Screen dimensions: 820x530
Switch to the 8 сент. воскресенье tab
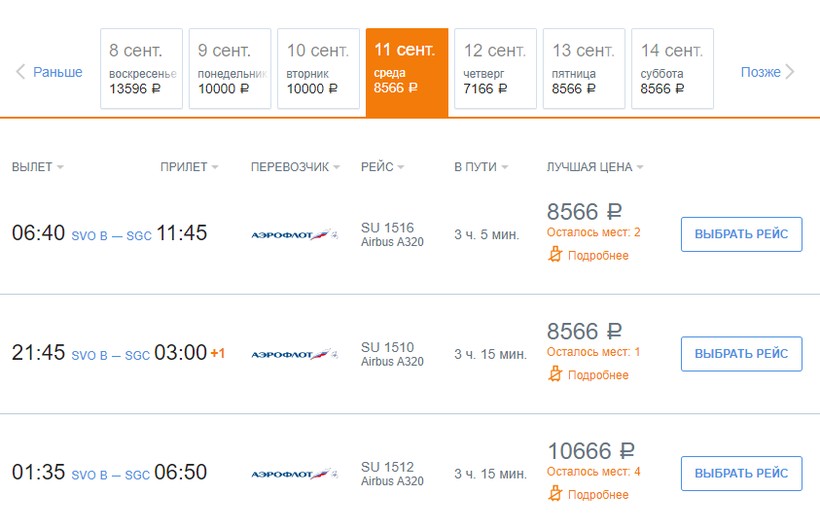click(142, 68)
